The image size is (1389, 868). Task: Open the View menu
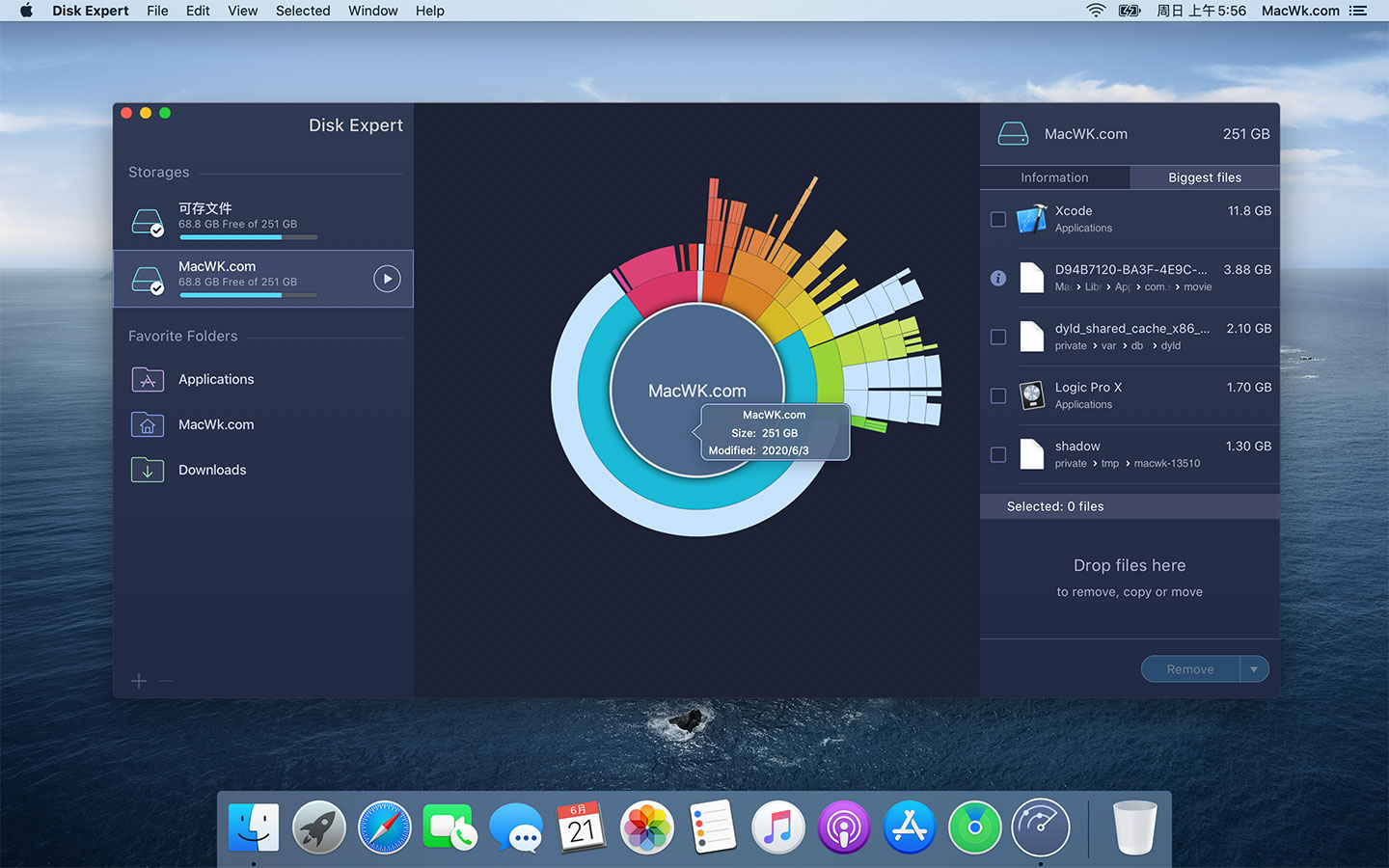tap(242, 11)
